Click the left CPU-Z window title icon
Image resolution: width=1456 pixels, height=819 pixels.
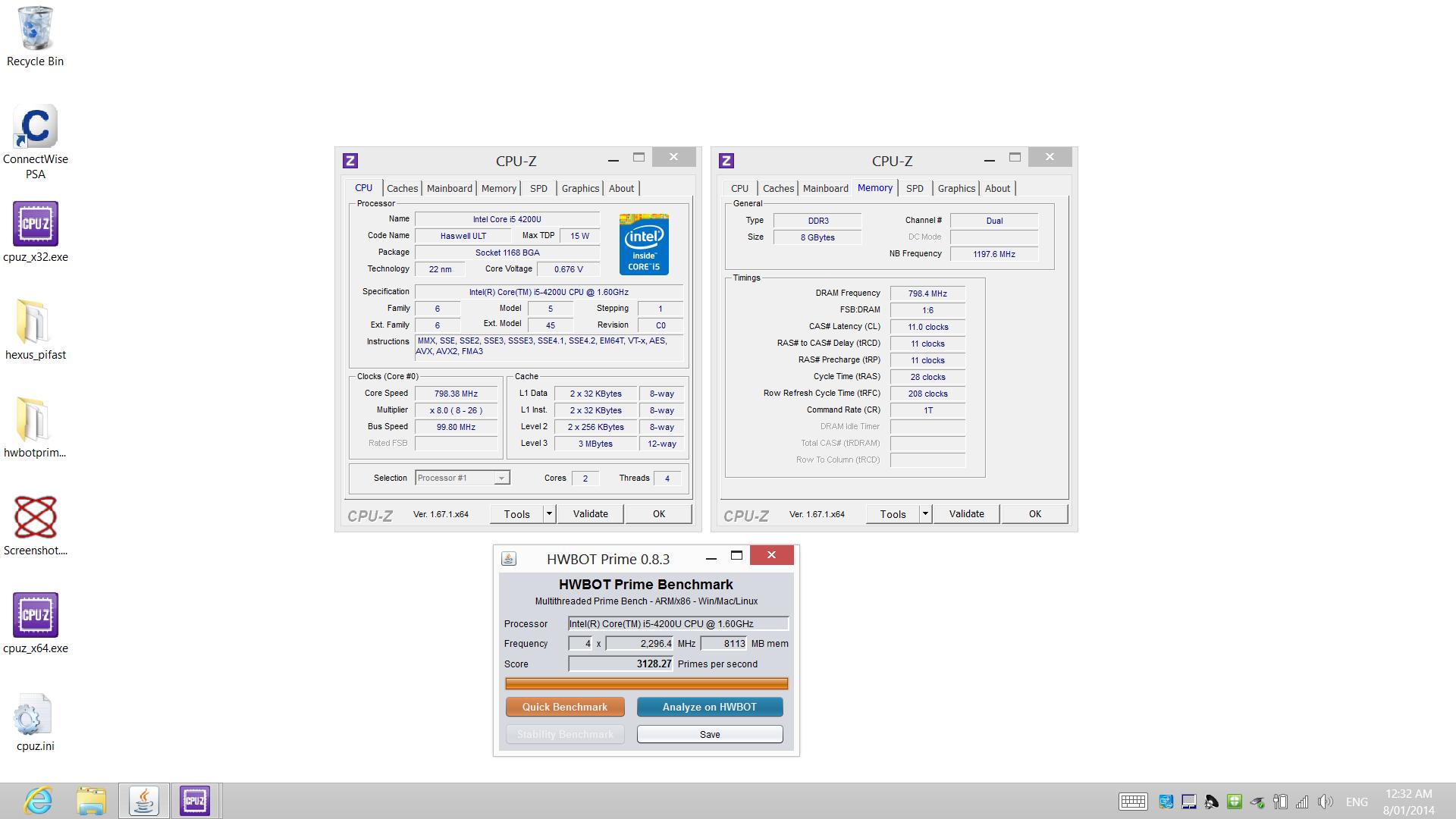350,161
